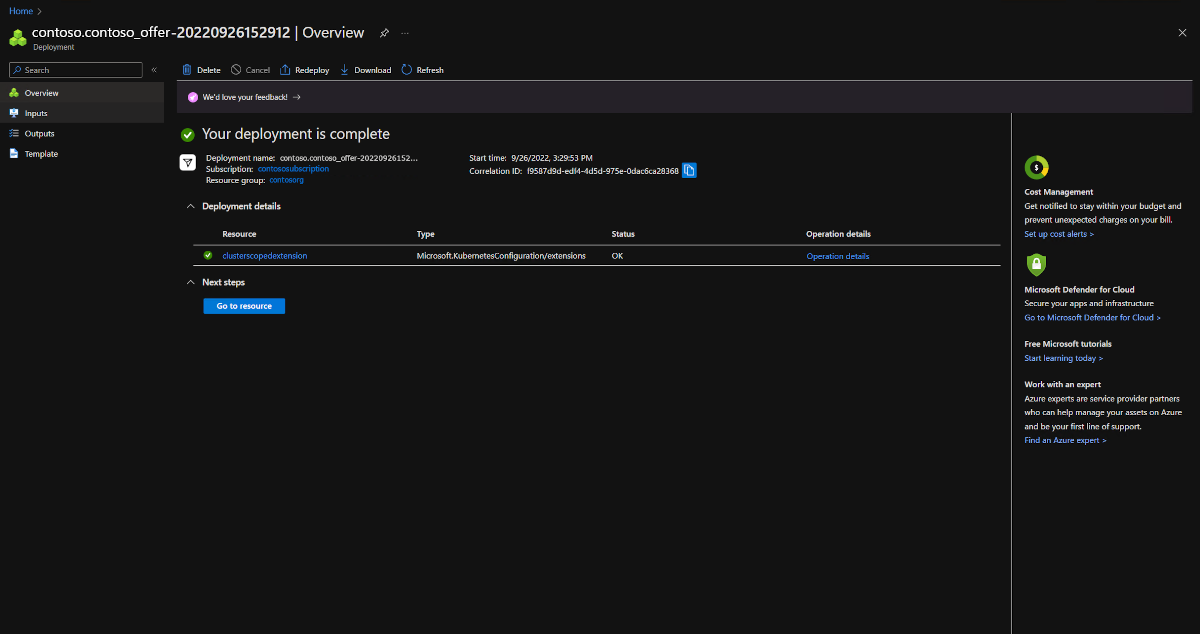
Task: Open the ellipsis overflow menu
Action: click(x=405, y=33)
